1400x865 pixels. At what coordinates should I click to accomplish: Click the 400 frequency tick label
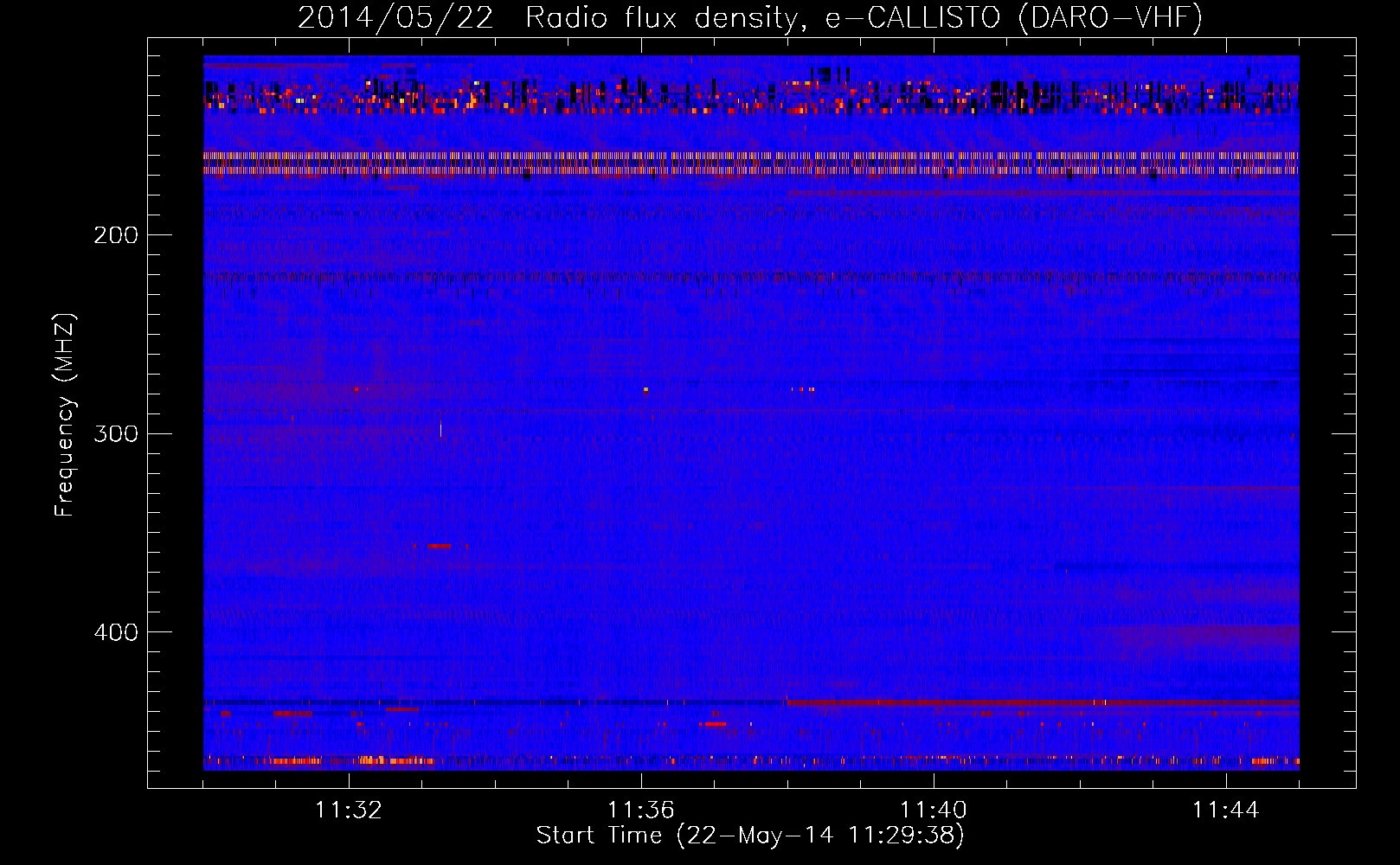(116, 632)
